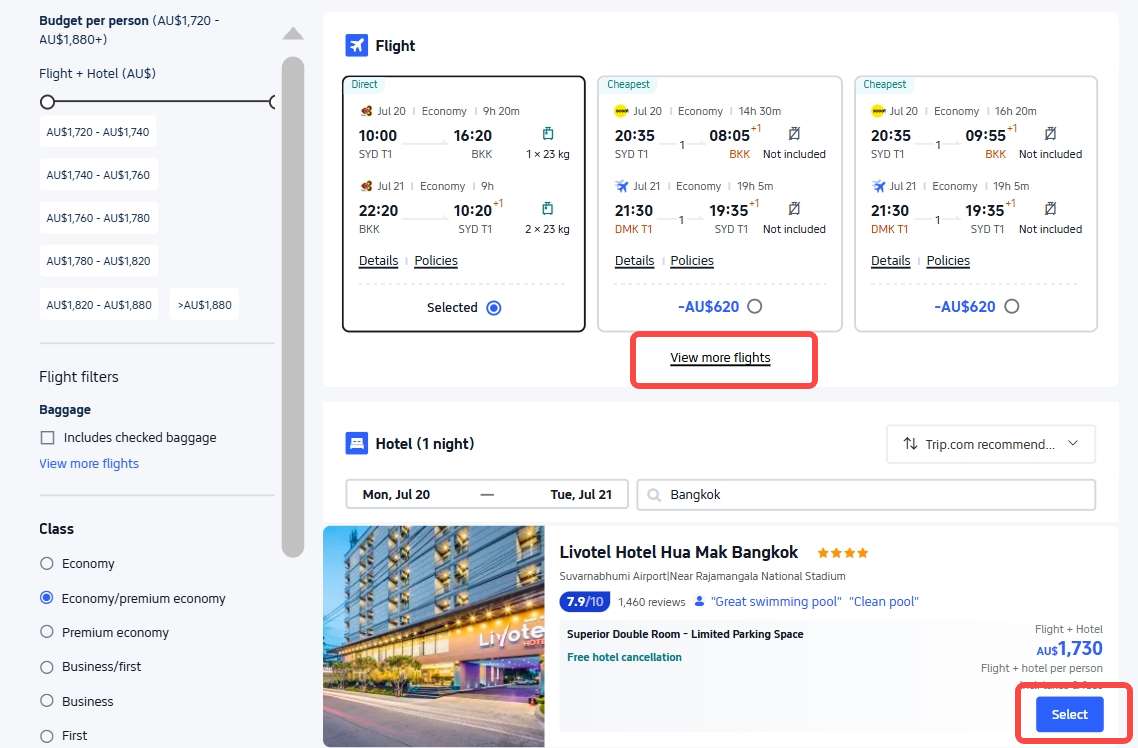Click the 1 × 23 kg baggage icon
The width and height of the screenshot is (1138, 748).
548,133
